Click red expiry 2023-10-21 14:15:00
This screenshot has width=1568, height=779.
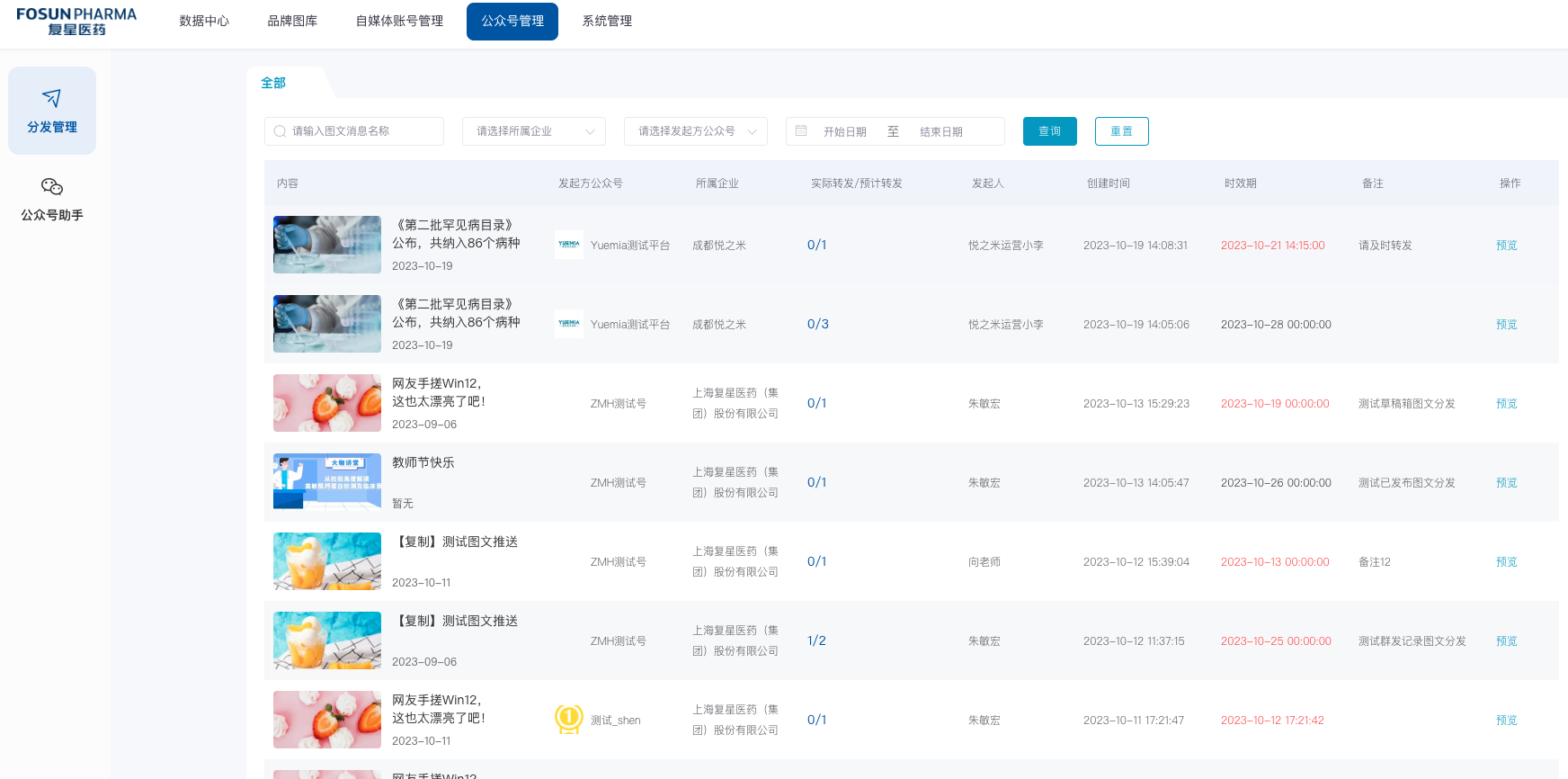tap(1273, 246)
